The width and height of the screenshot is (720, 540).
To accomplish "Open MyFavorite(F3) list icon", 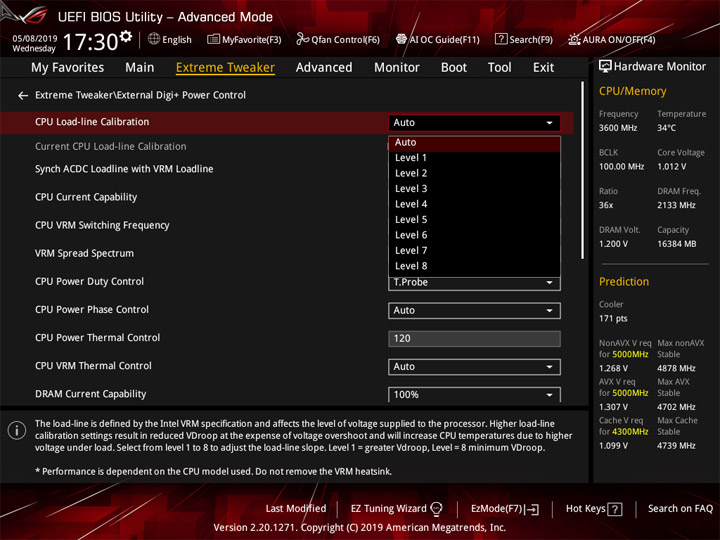I will [213, 39].
